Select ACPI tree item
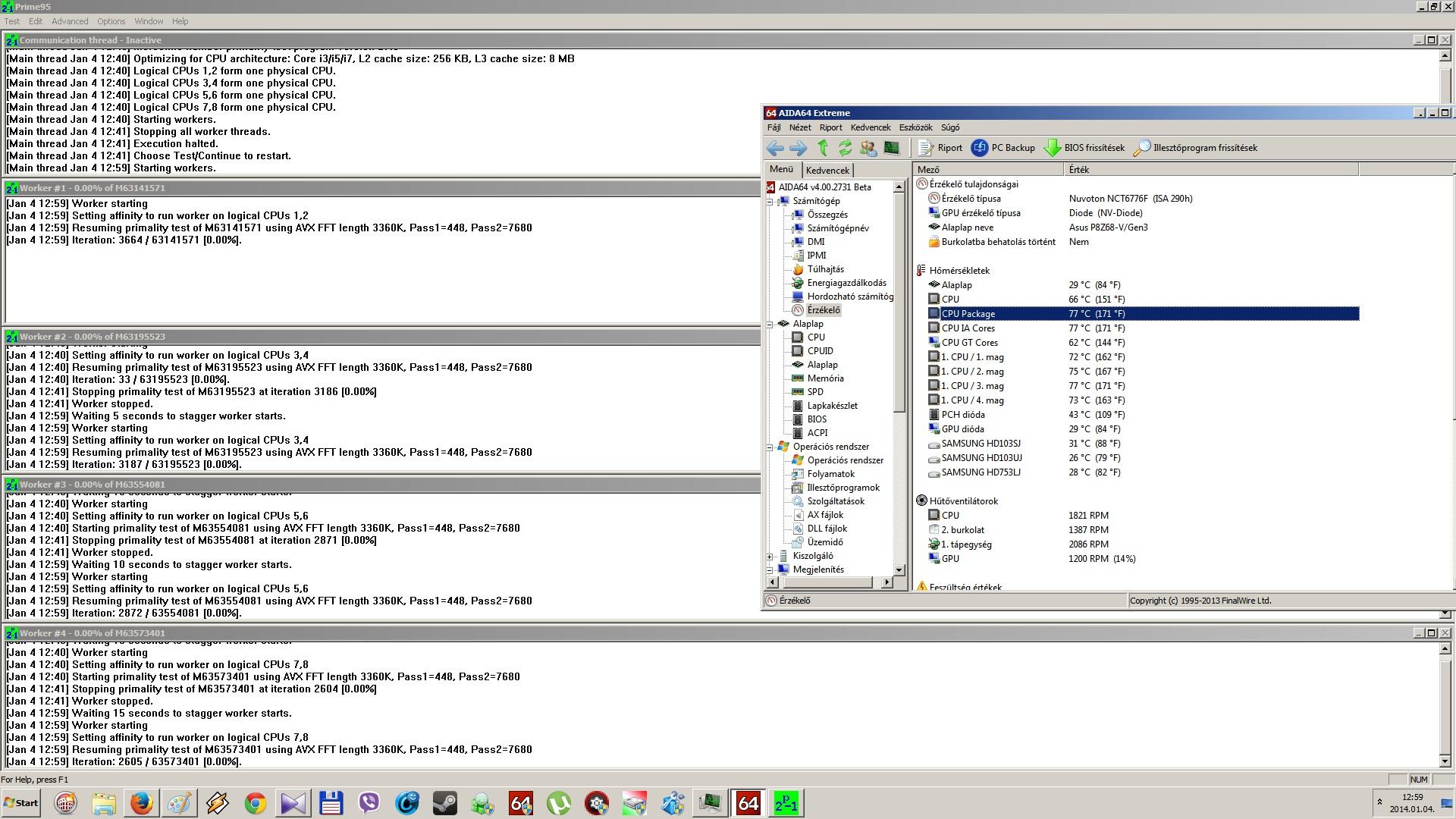Screen dimensions: 1456x819 pyautogui.click(x=817, y=433)
